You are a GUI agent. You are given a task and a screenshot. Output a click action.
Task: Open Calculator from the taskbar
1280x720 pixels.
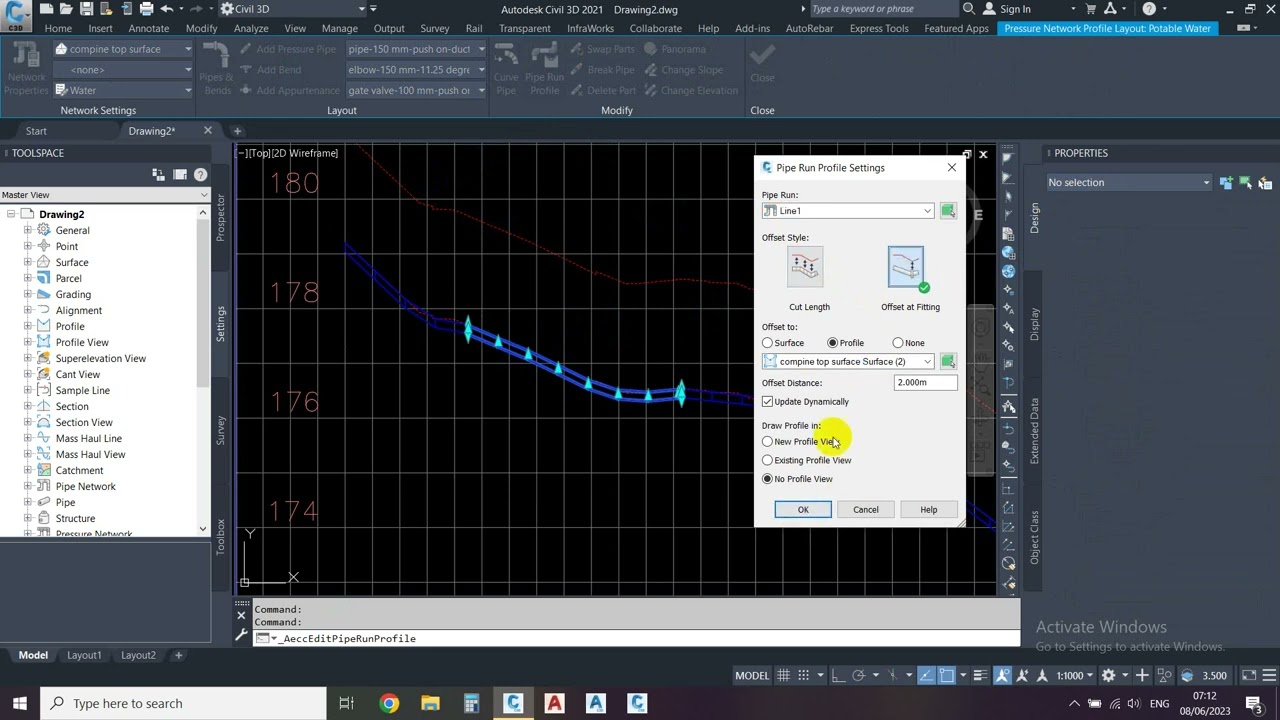coord(471,703)
